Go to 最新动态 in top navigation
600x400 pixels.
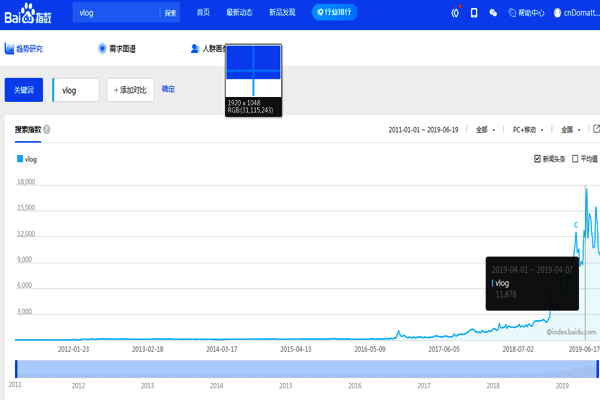[240, 13]
